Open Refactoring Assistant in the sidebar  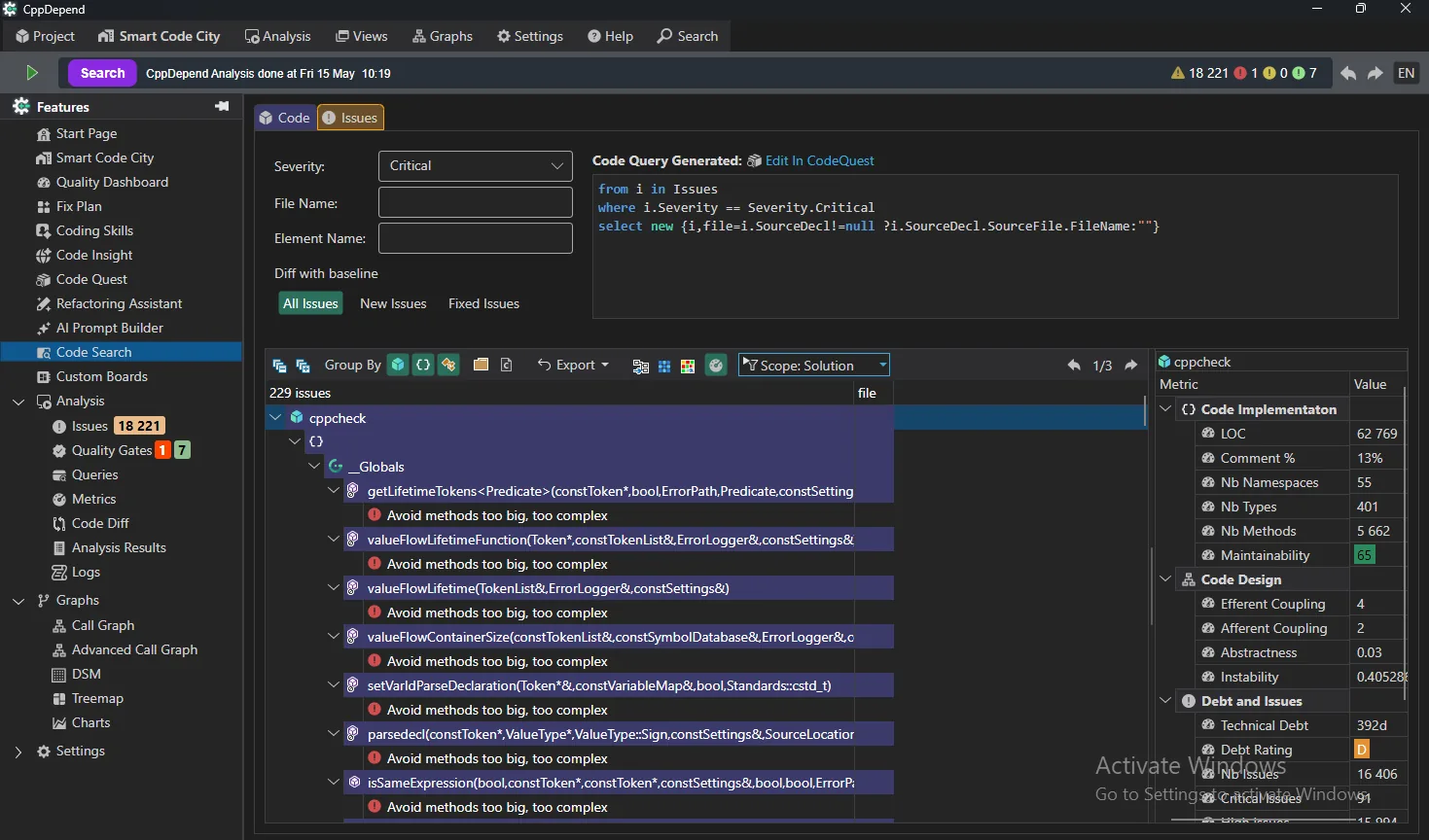pos(119,303)
